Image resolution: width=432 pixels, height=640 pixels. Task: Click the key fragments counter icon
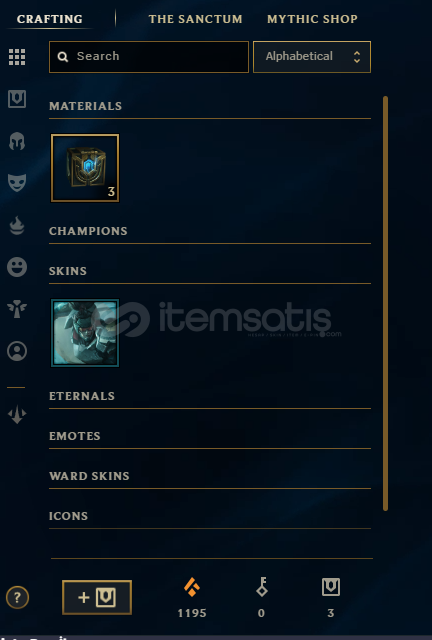coord(262,587)
